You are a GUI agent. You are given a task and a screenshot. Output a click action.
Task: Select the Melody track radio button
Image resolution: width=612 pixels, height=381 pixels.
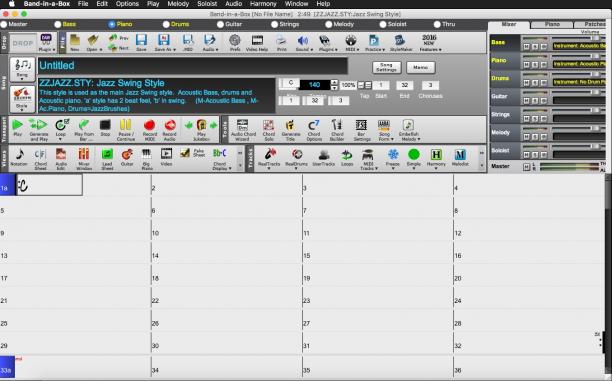(329, 24)
